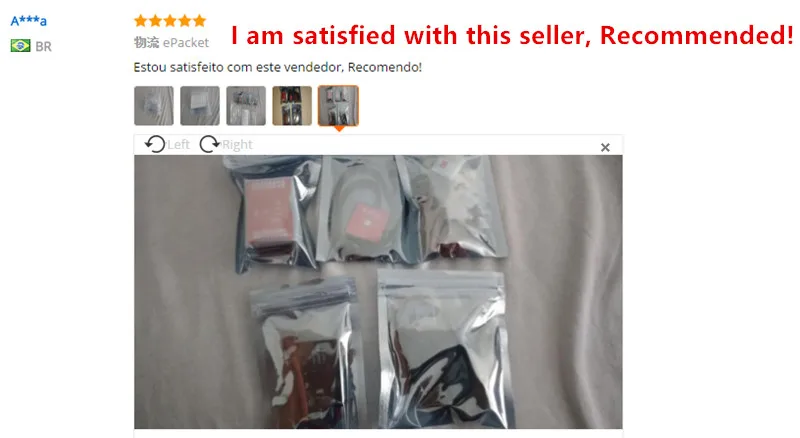The width and height of the screenshot is (800, 438).
Task: Click the enlarged photo of silver bags
Action: pyautogui.click(x=378, y=292)
